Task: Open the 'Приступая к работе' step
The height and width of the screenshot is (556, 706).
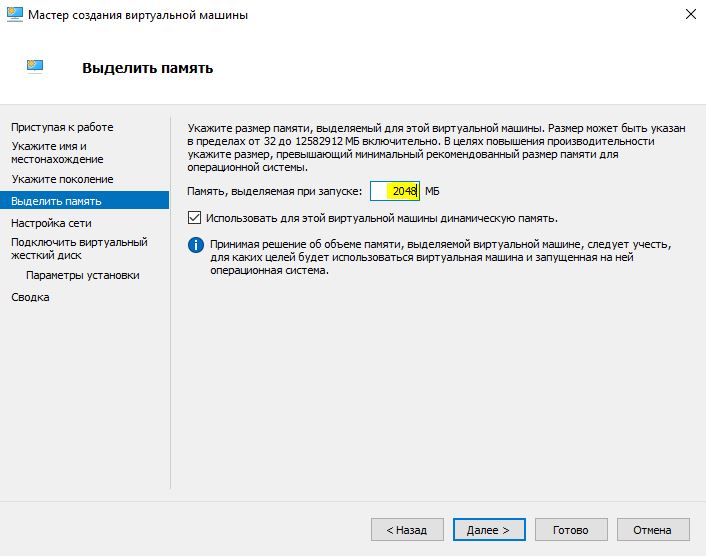Action: [x=62, y=127]
